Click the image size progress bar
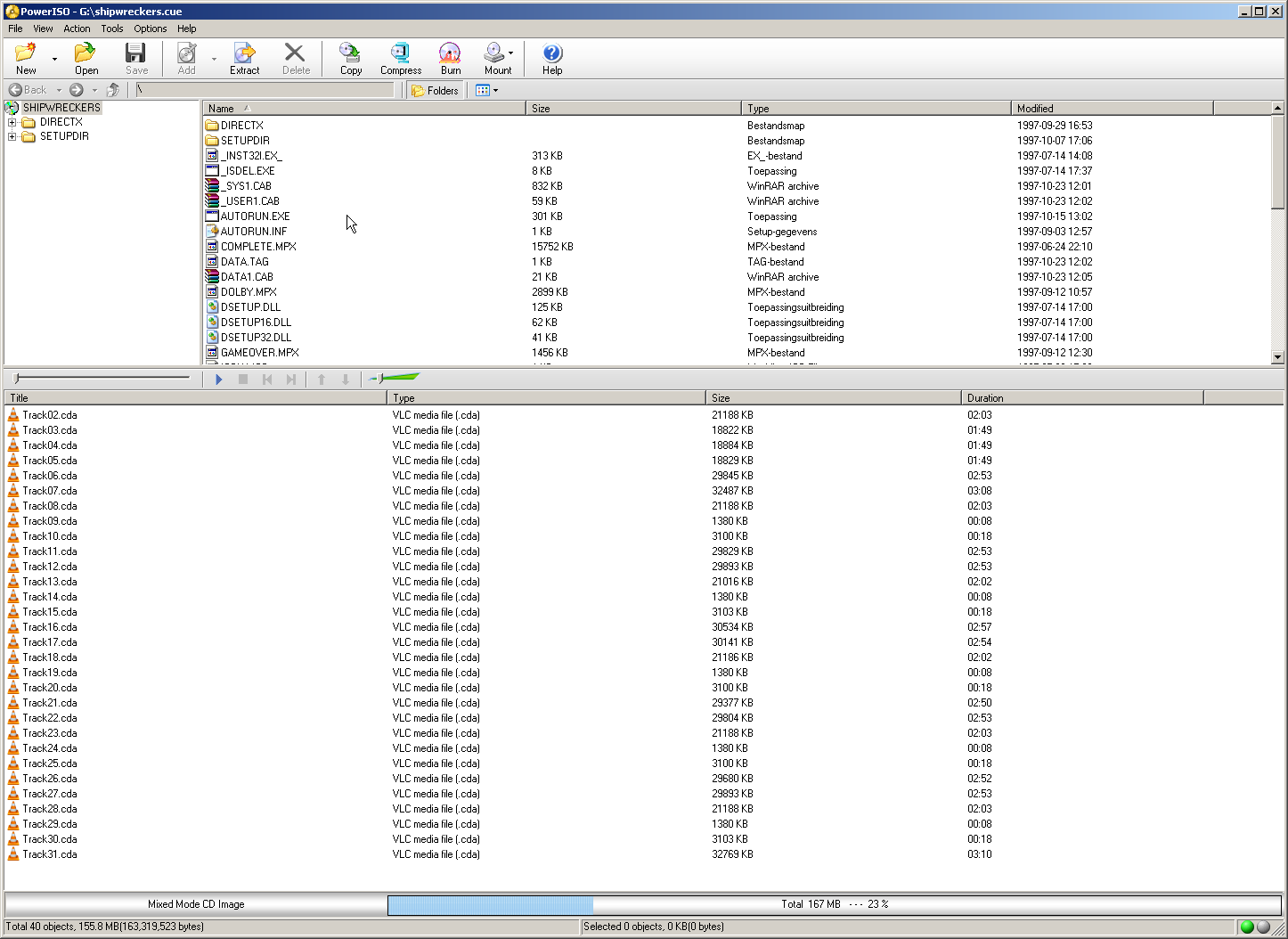Screen dimensions: 1288x939 click(x=834, y=904)
